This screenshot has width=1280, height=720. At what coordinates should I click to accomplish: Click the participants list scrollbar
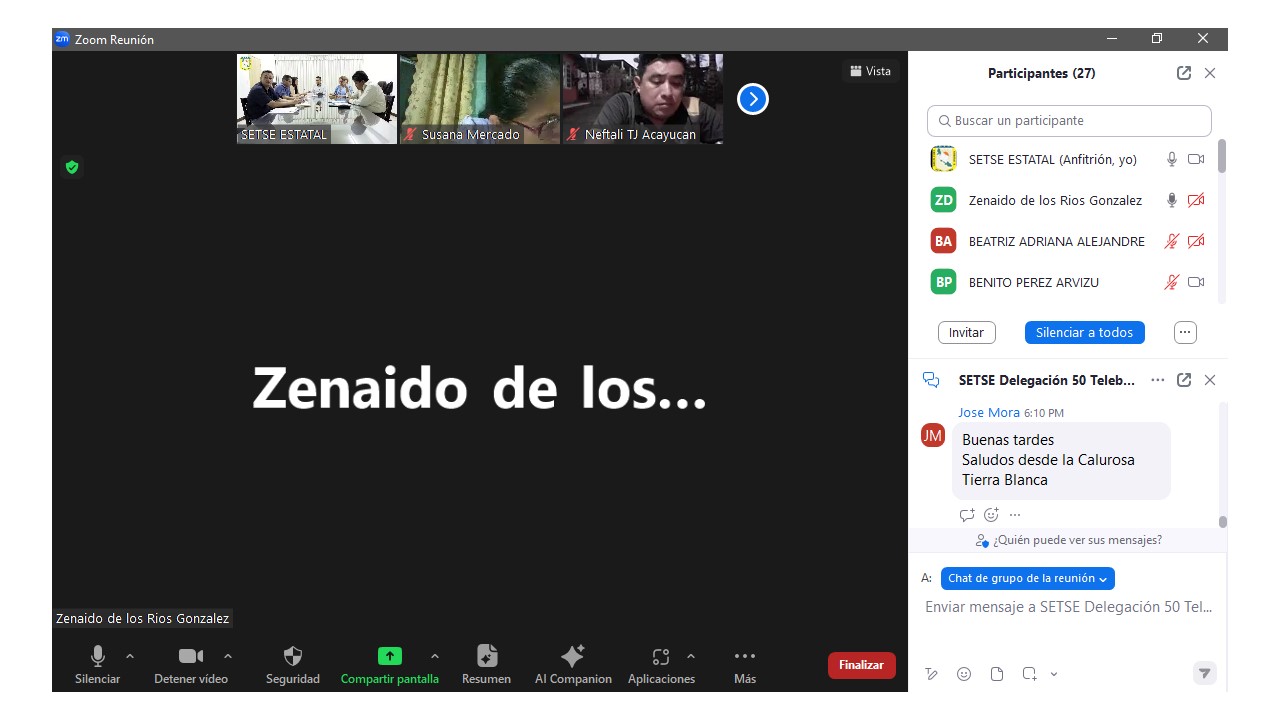pyautogui.click(x=1222, y=158)
